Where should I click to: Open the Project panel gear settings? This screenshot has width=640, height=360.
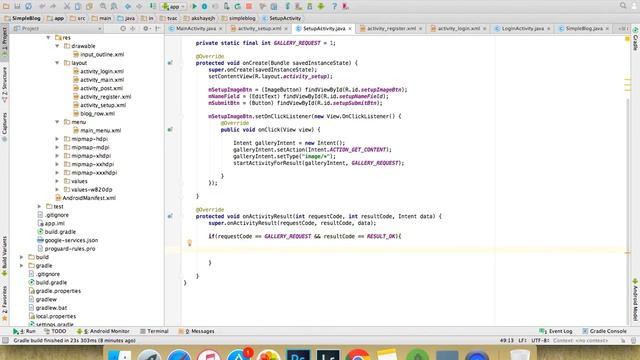(146, 29)
